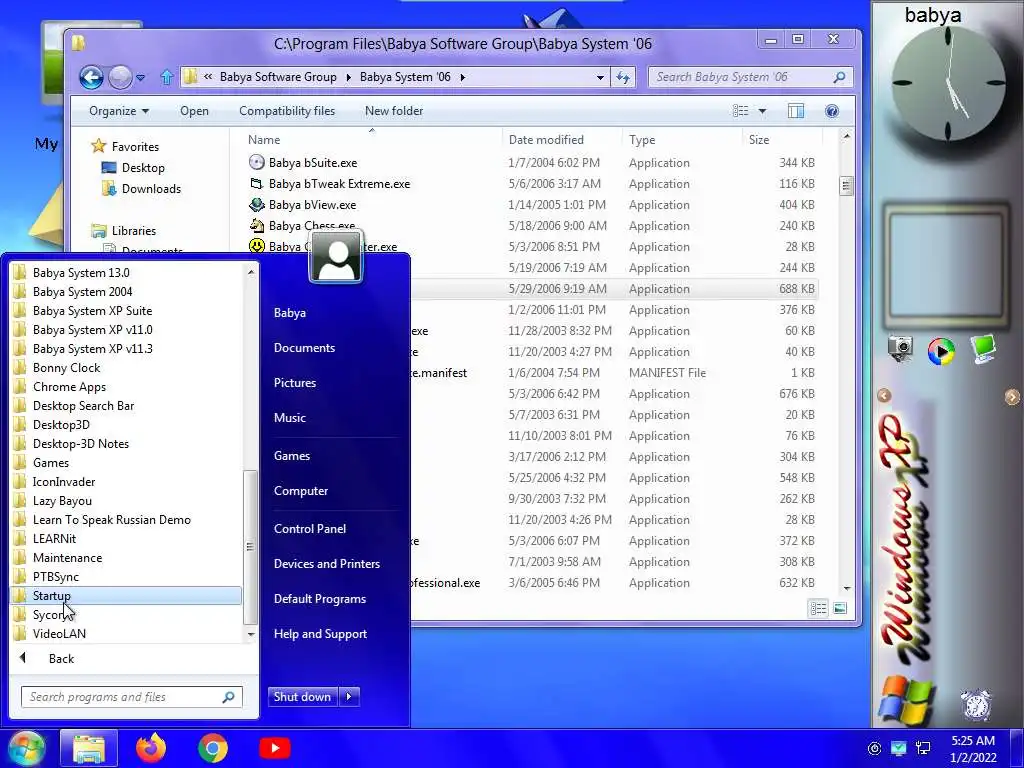Select Desktop in Favorites pane
1024x768 pixels.
click(x=133, y=168)
